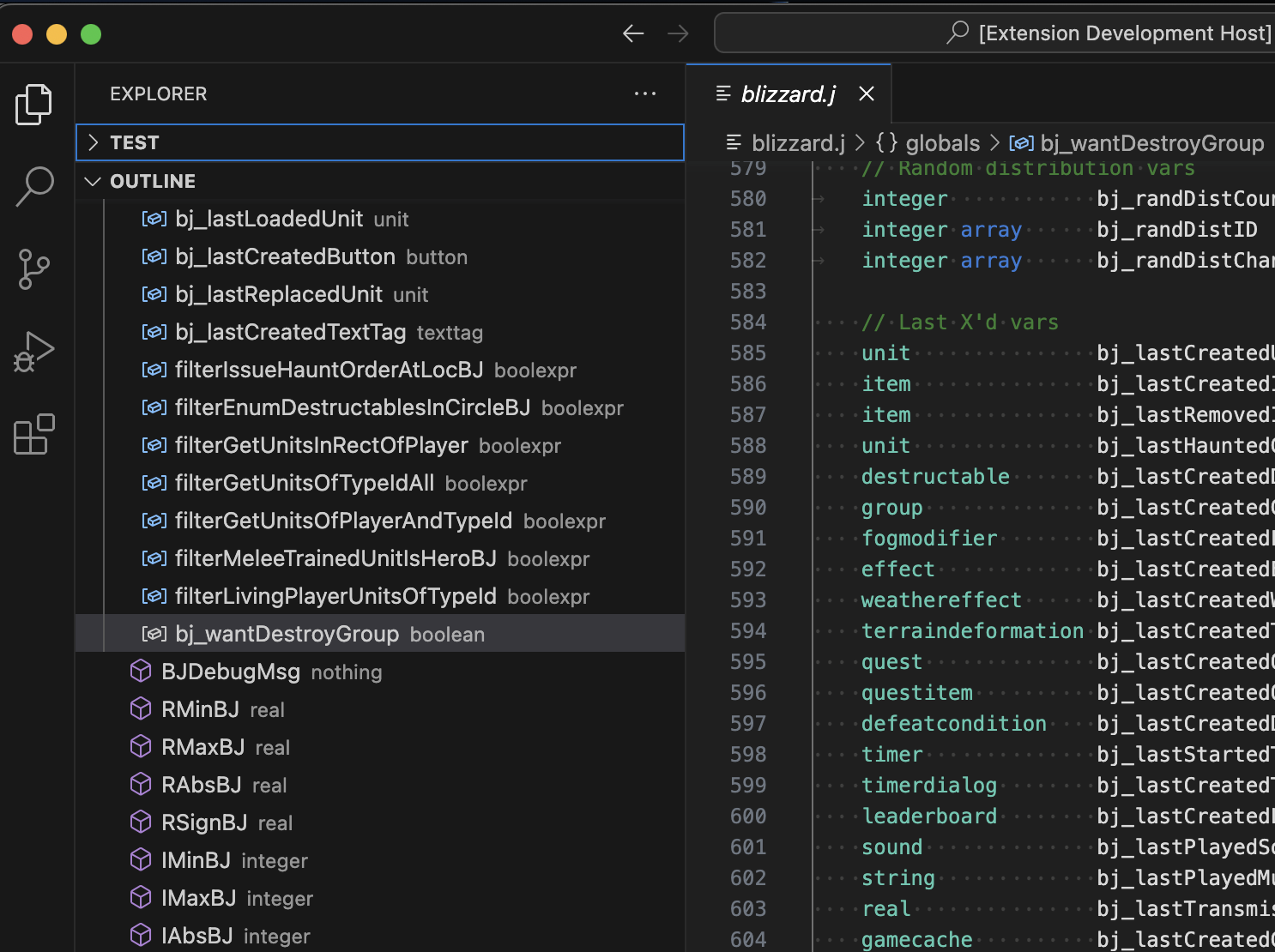Click line number 590 in the gutter
The height and width of the screenshot is (952, 1275).
point(747,508)
